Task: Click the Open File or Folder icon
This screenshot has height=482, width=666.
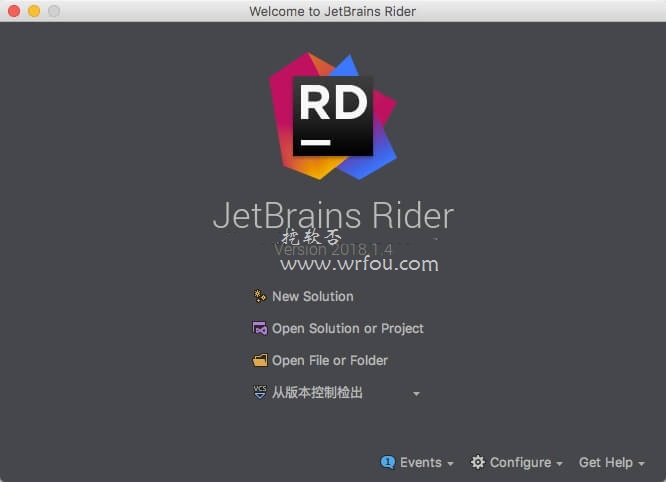Action: (260, 360)
